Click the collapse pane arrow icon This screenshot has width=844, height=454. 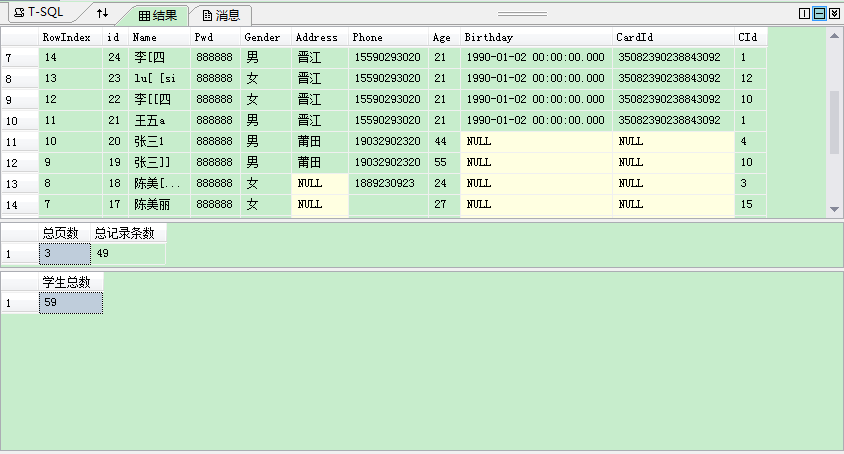click(834, 13)
